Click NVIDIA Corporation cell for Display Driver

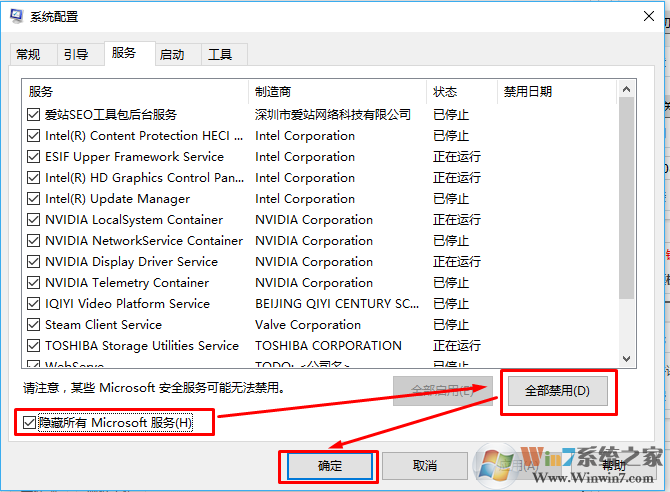coord(314,262)
